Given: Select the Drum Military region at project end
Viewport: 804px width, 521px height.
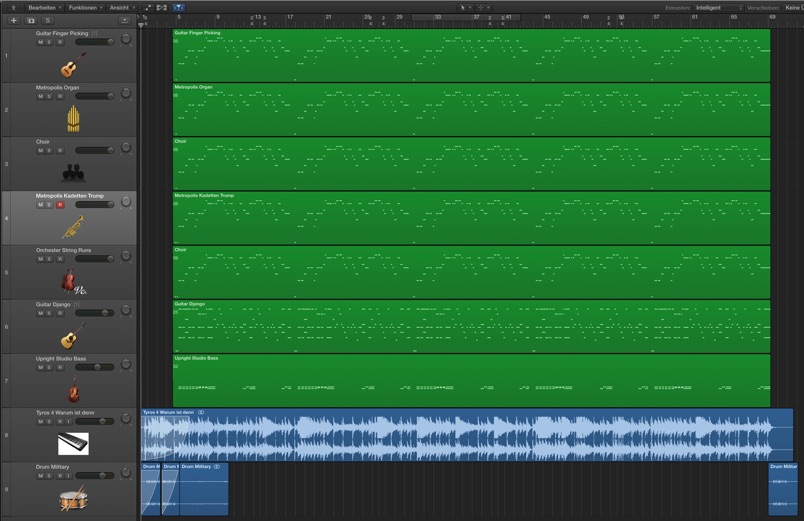Looking at the screenshot, I should (783, 489).
